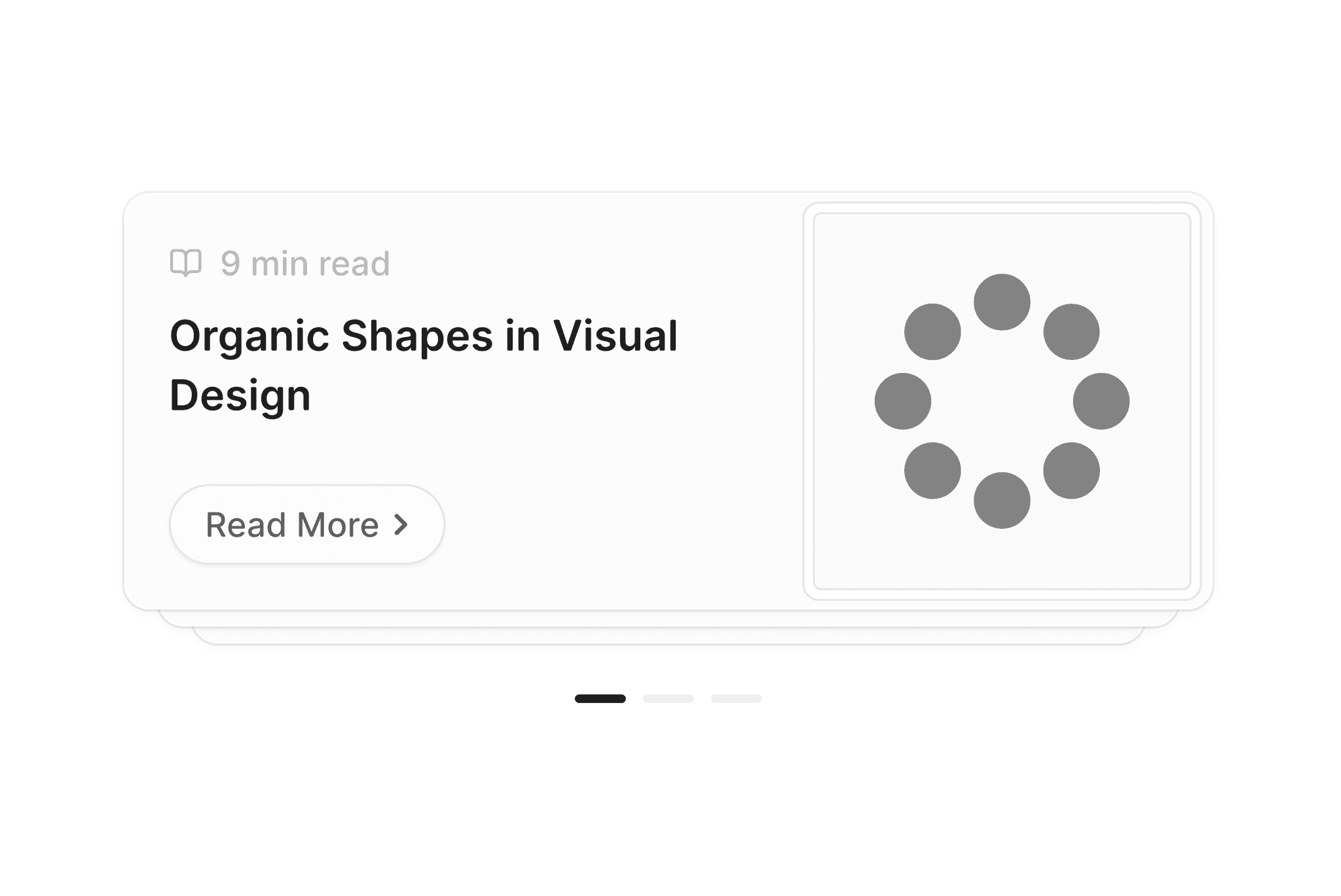Click the Read More button

point(307,524)
